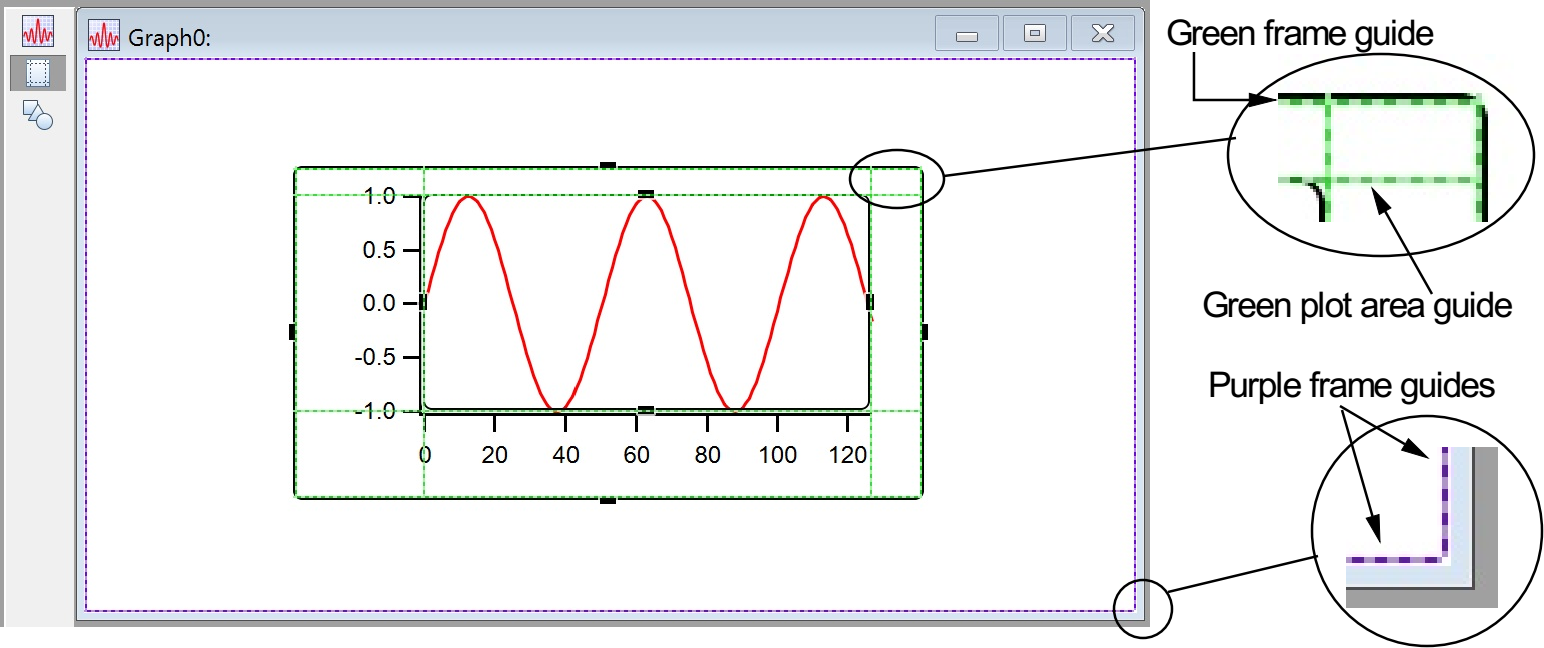Click the top-middle handle of the graph frame
The width and height of the screenshot is (1544, 648).
click(x=607, y=166)
